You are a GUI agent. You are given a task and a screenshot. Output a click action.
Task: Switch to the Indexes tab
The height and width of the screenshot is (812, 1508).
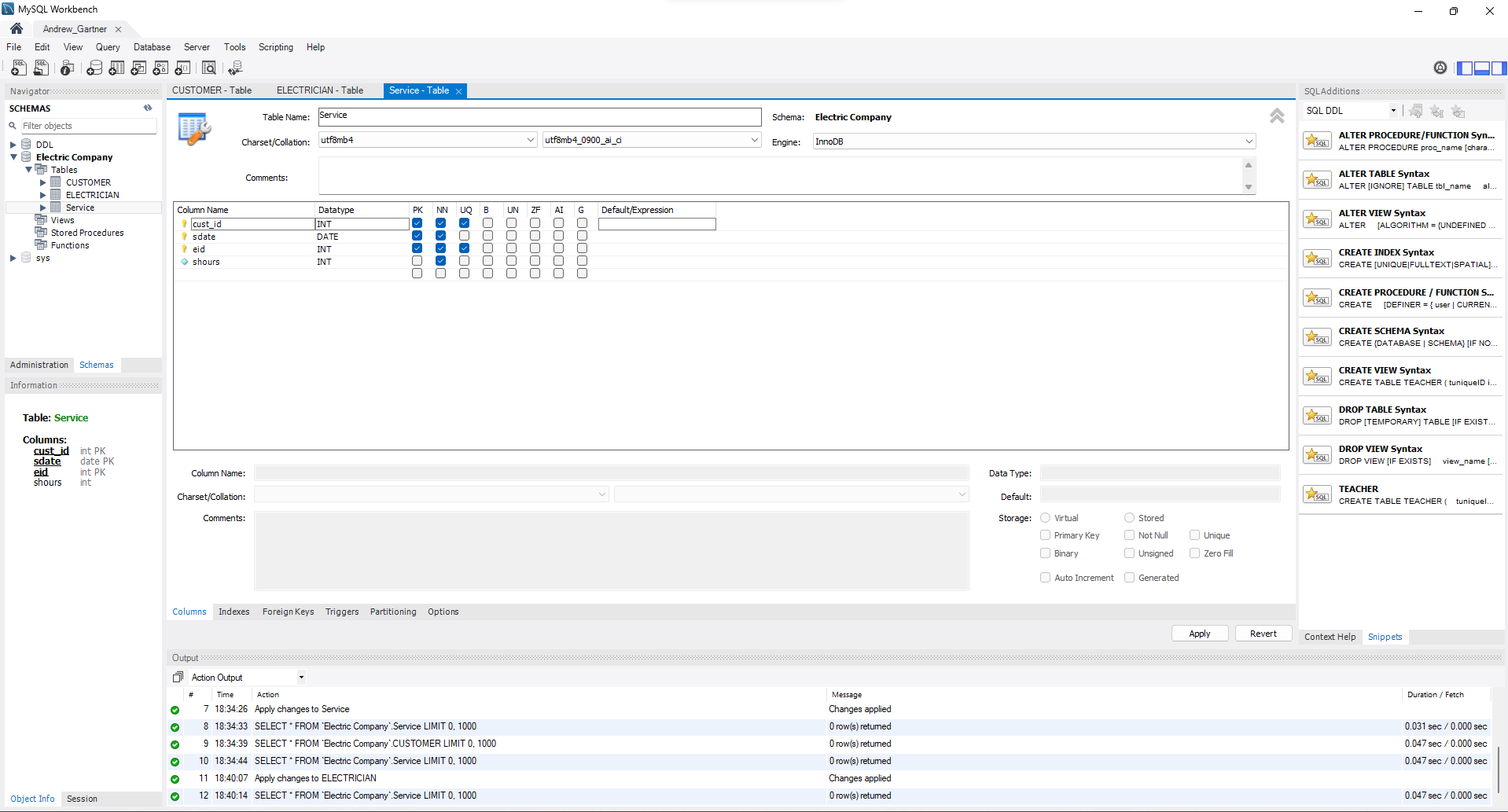point(234,612)
